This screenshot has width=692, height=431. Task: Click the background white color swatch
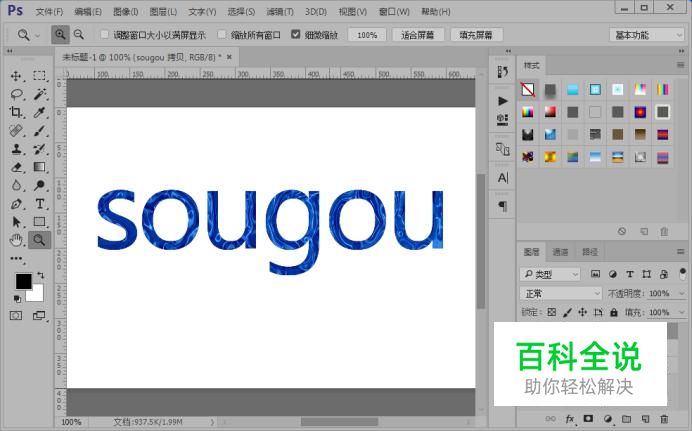click(x=38, y=296)
